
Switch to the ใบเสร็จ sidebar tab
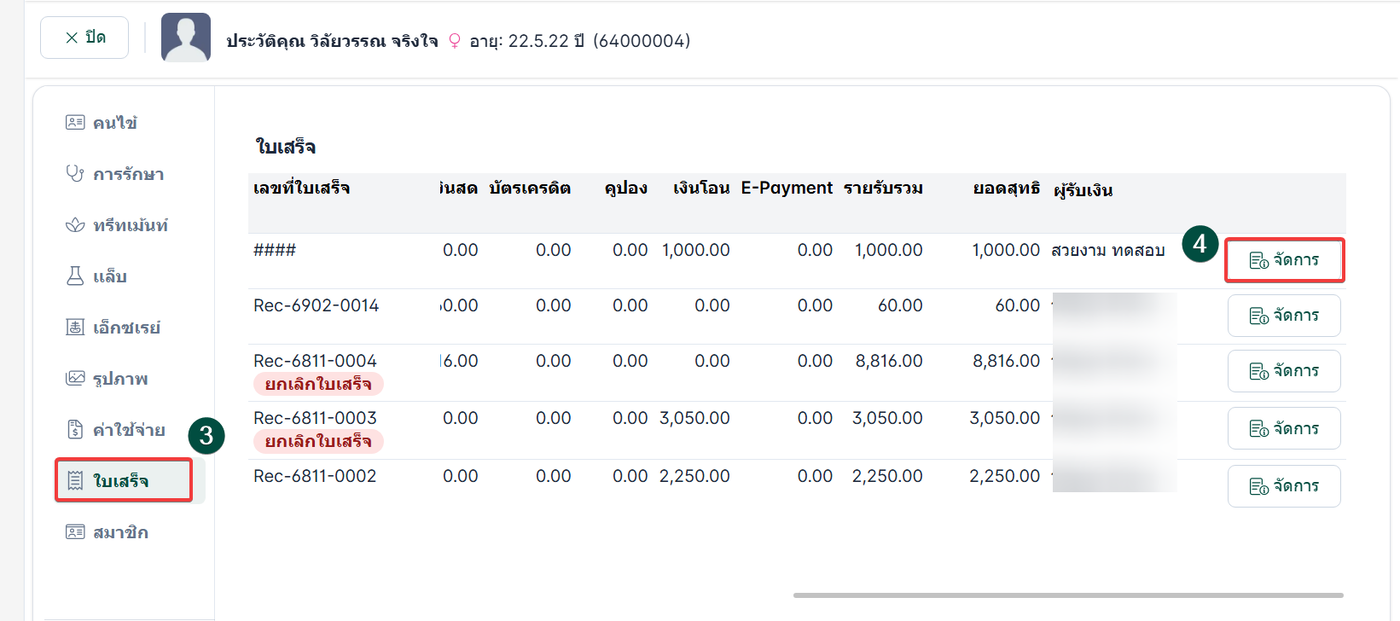[x=124, y=481]
